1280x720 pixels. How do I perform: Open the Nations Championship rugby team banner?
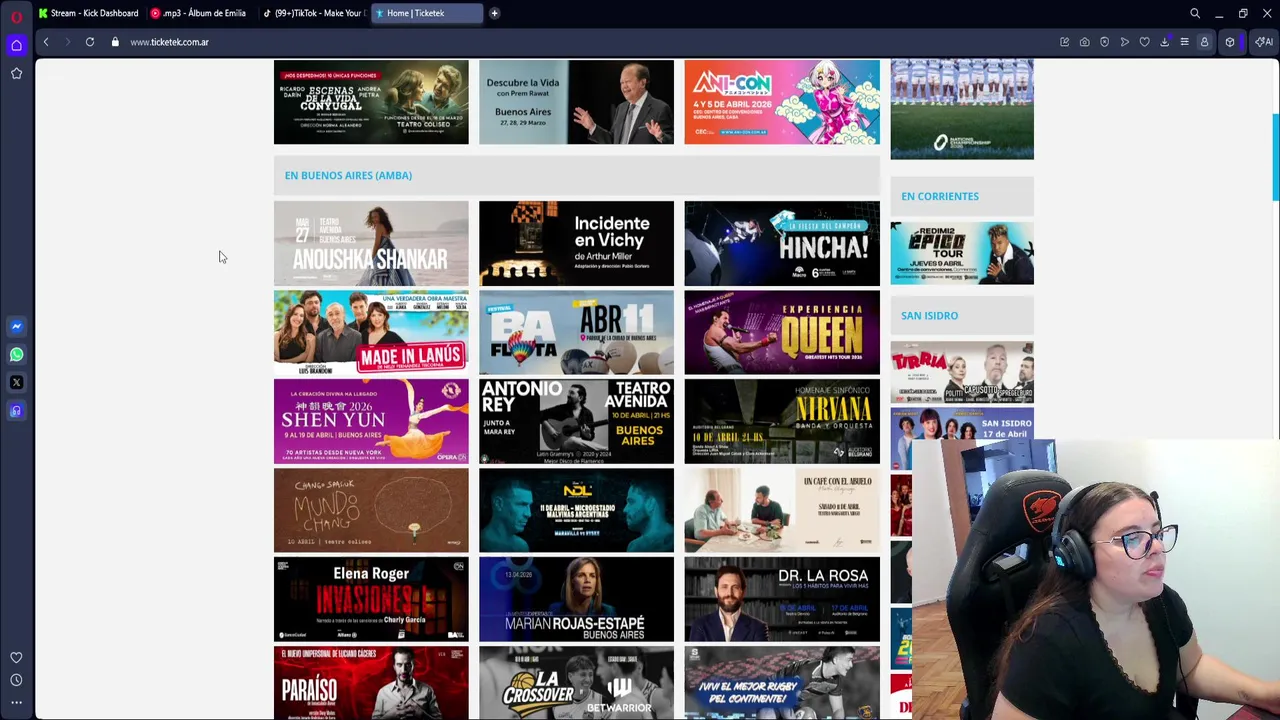962,109
